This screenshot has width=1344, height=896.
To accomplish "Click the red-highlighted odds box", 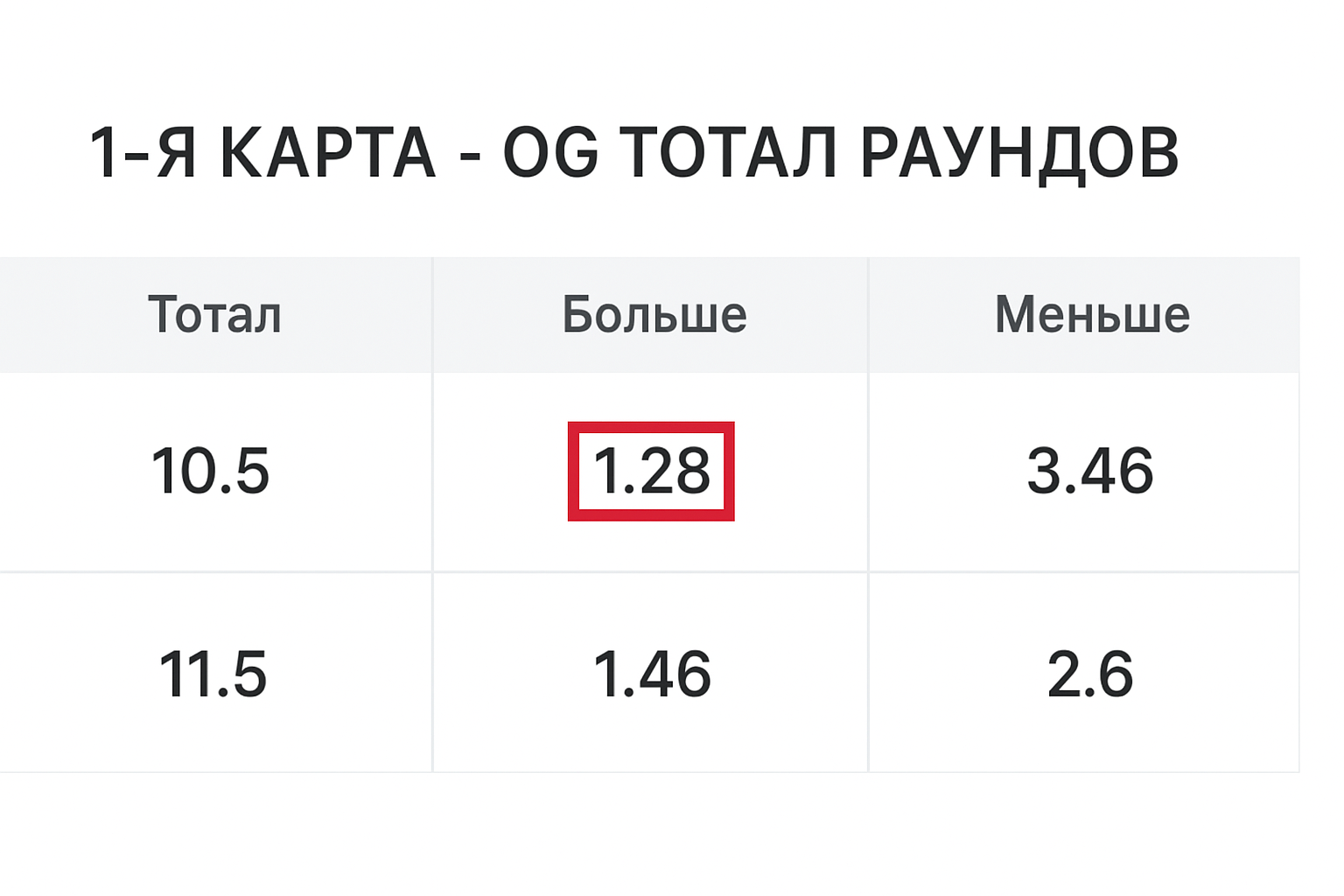I will click(x=651, y=471).
